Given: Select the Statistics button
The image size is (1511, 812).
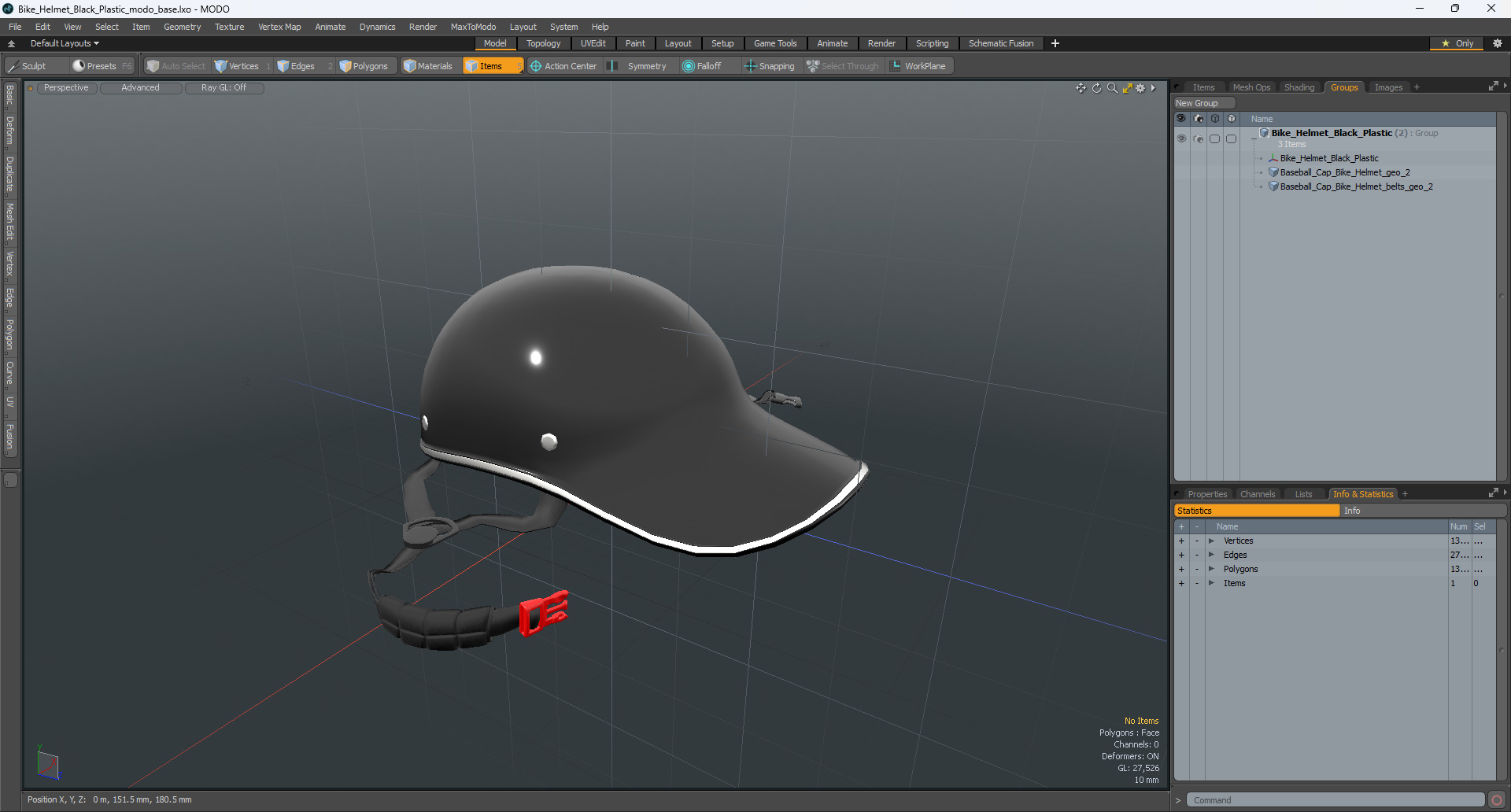Looking at the screenshot, I should [x=1257, y=511].
